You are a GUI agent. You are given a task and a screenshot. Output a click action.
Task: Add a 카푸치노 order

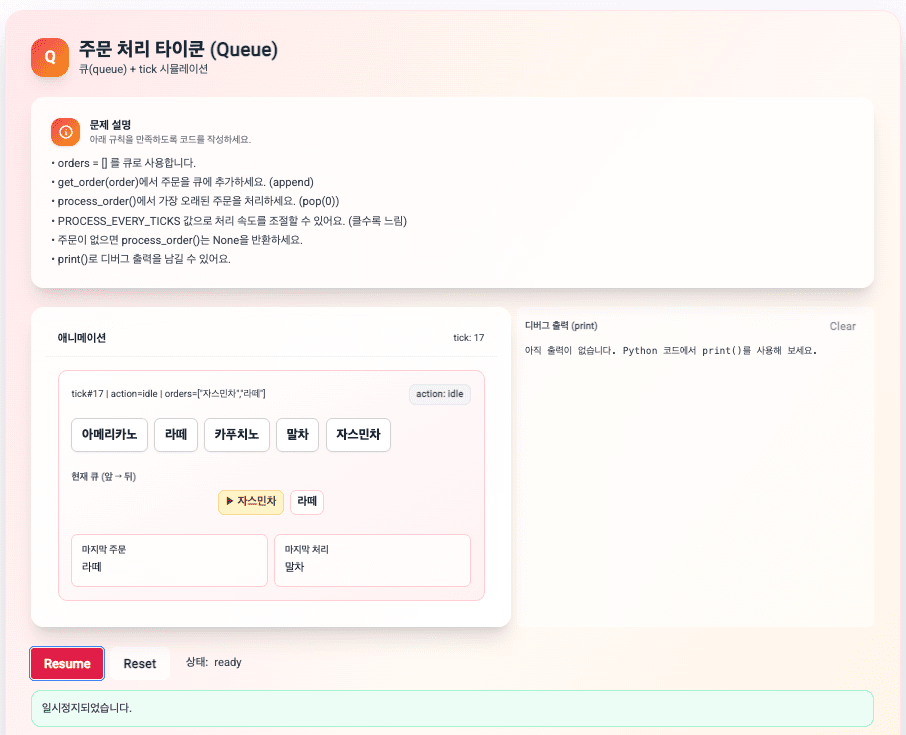coord(236,435)
